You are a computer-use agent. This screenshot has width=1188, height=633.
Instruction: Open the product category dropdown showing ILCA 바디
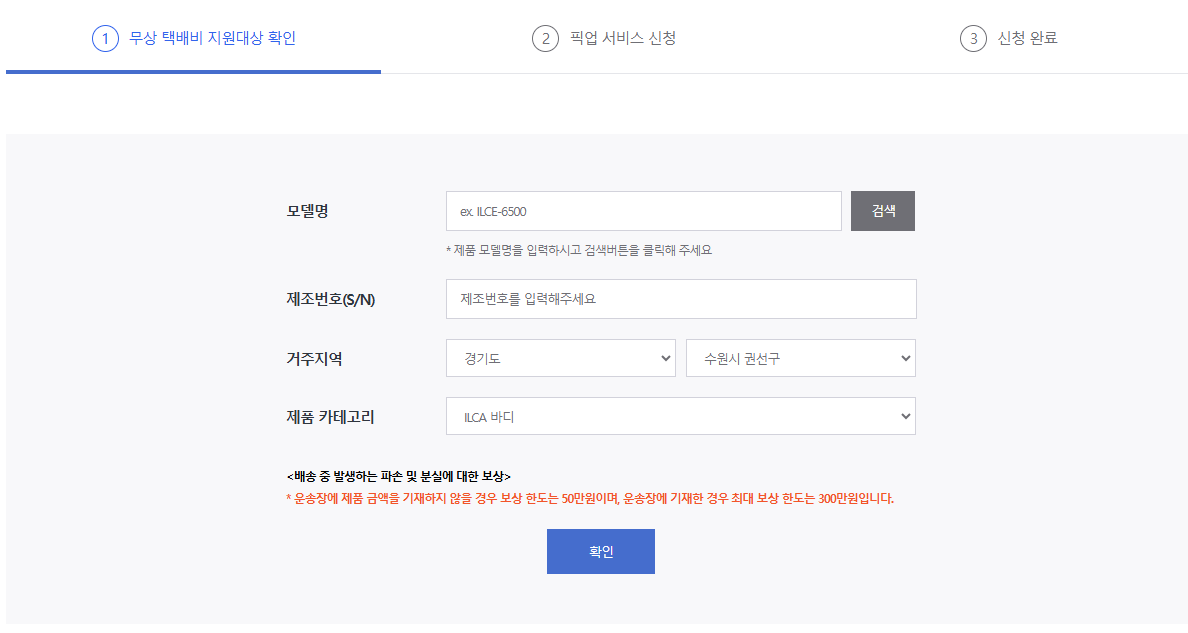click(x=680, y=416)
